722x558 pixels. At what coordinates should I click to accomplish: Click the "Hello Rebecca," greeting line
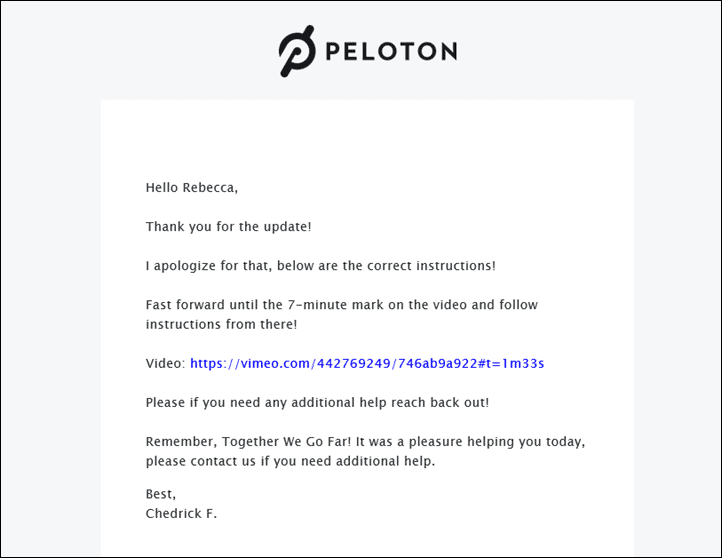(192, 187)
